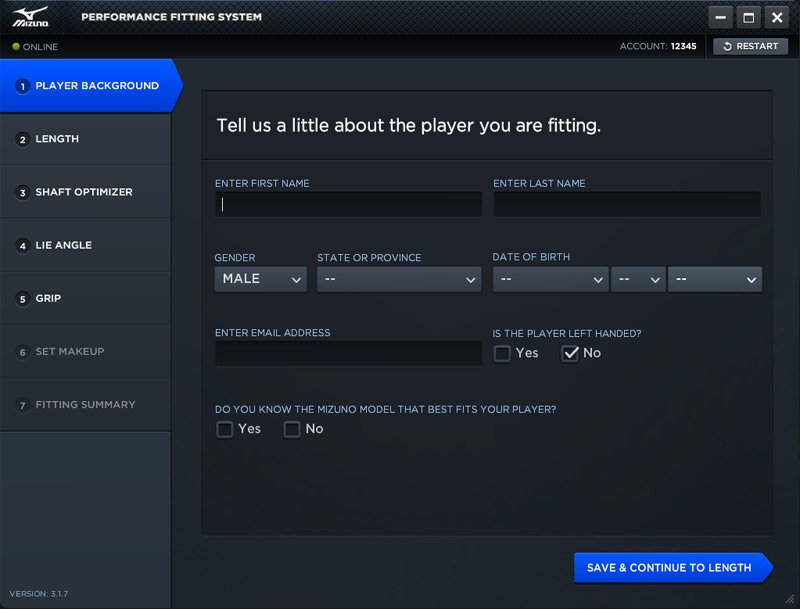Open the Shaft Optimizer step
800x609 pixels.
coord(85,192)
